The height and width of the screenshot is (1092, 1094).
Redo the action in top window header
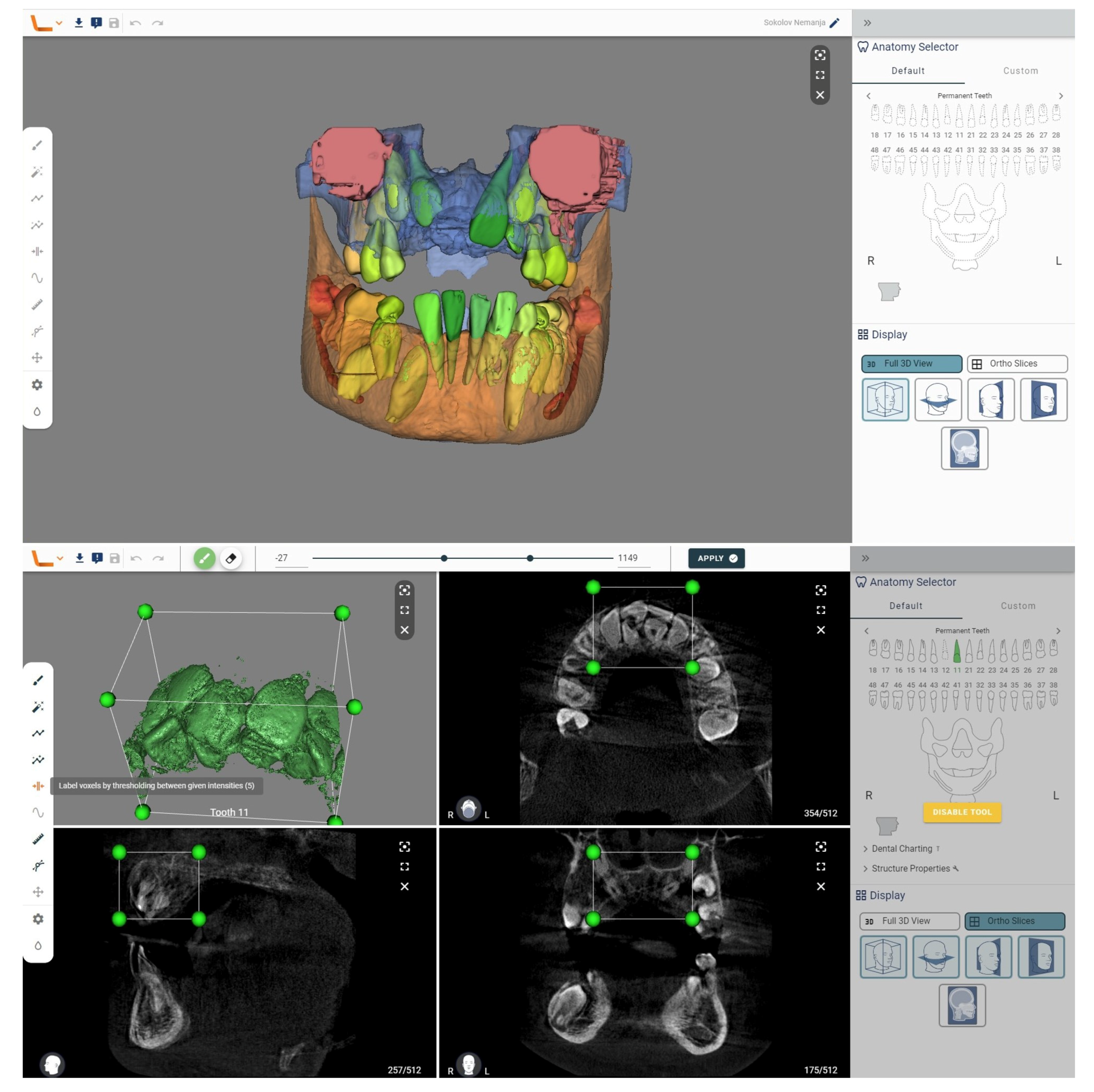(157, 23)
